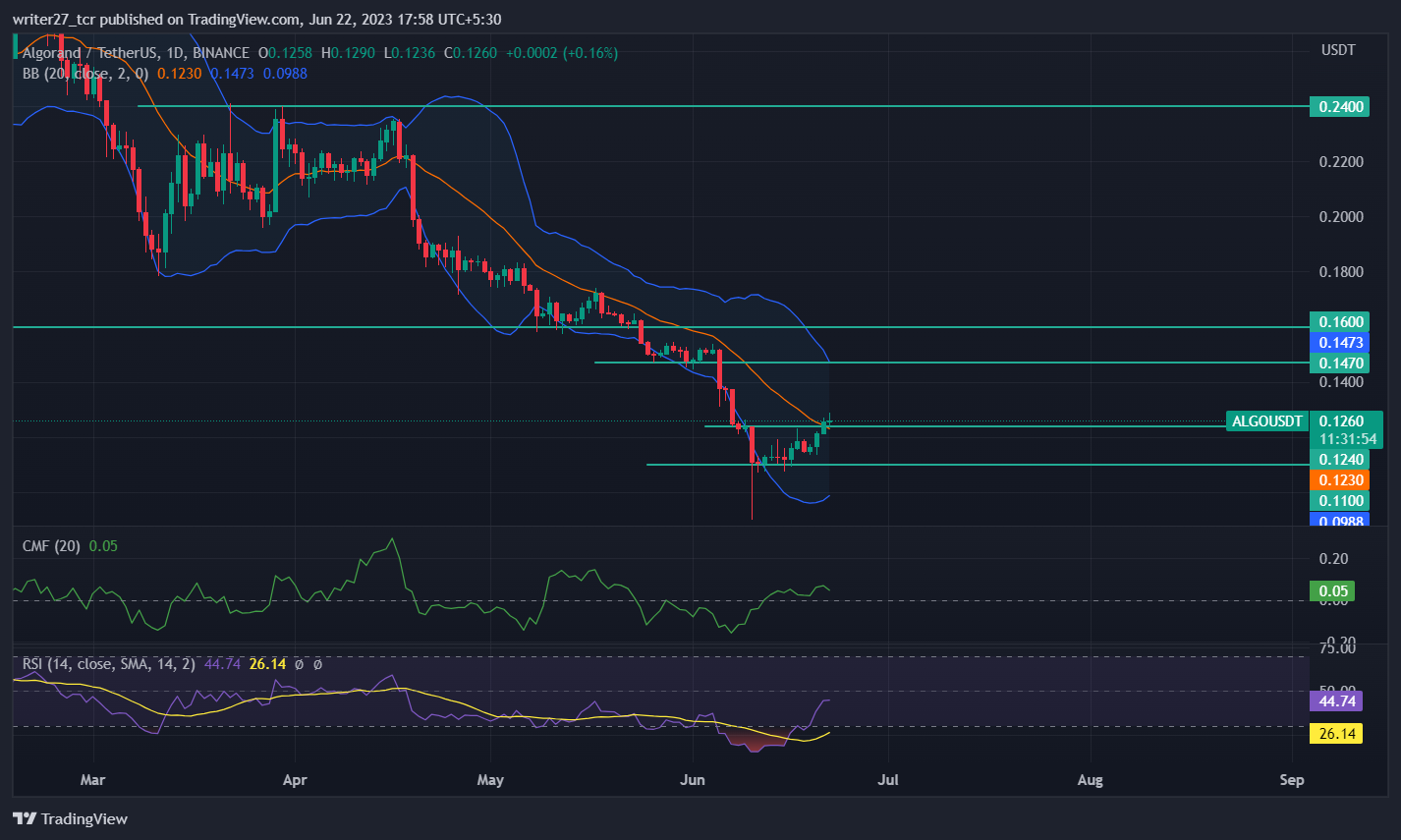Select the 0.2400 horizontal line price label
The height and width of the screenshot is (840, 1401).
[1341, 106]
